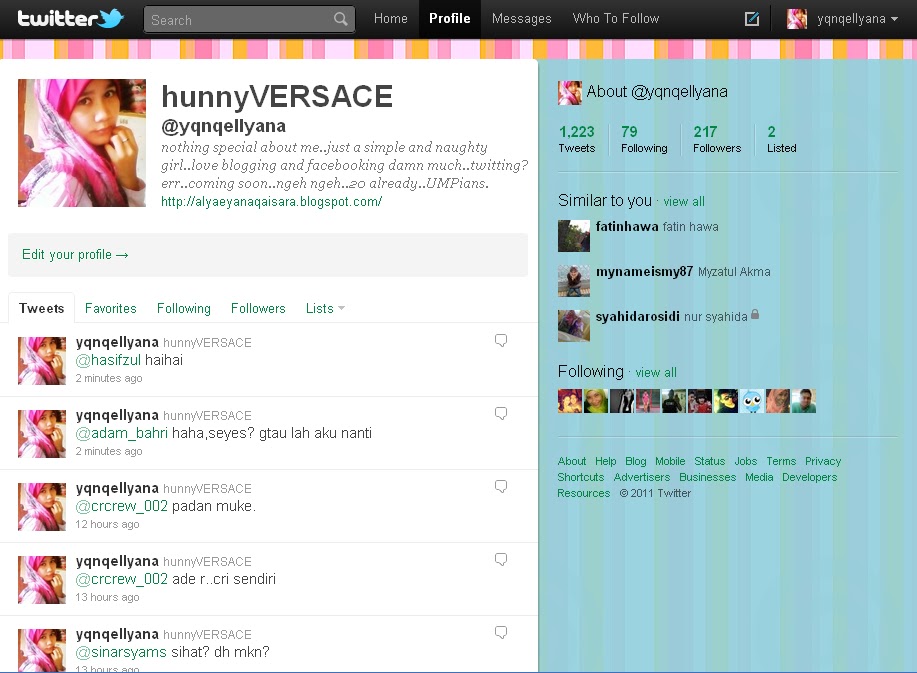The image size is (917, 673).
Task: Open mynameismy87's avatar thumbnail
Action: click(574, 281)
